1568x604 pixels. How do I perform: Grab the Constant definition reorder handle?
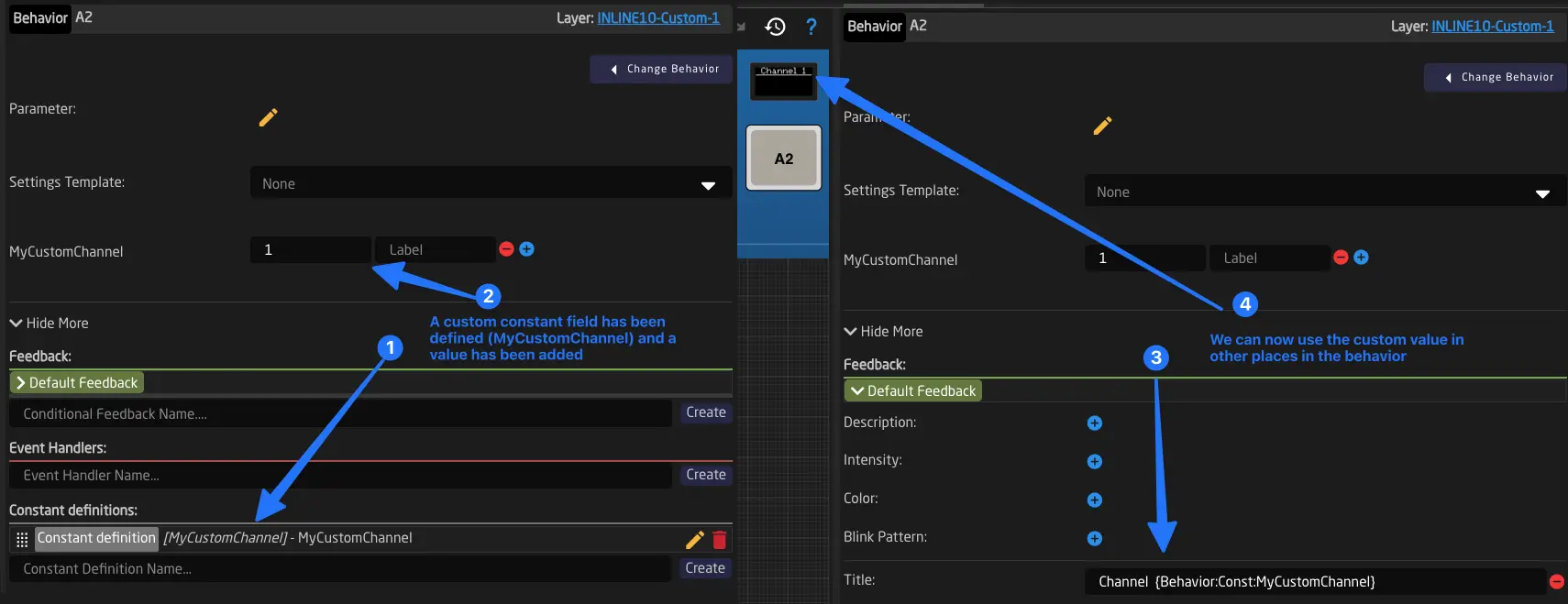pyautogui.click(x=22, y=539)
